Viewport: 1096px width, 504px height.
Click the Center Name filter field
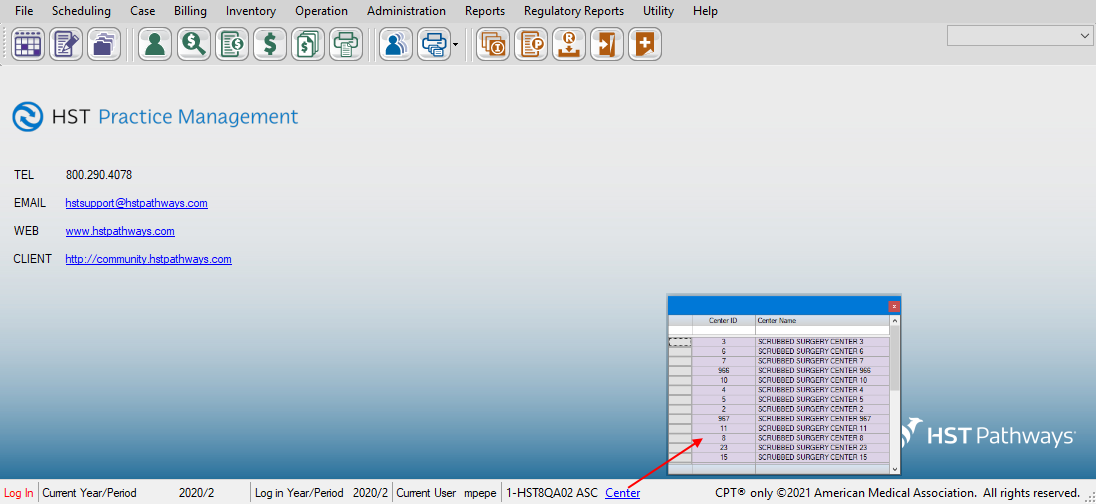click(x=821, y=330)
